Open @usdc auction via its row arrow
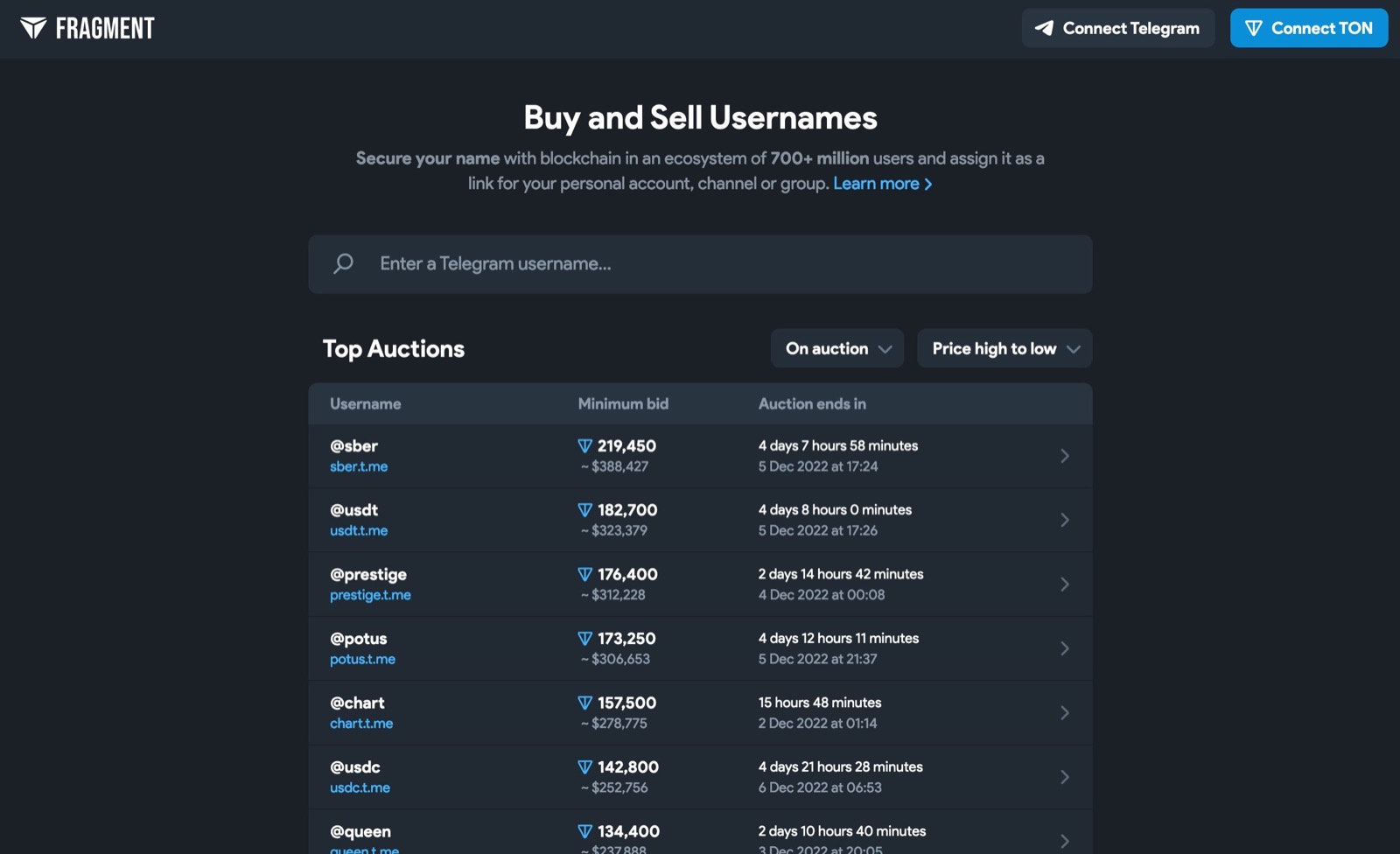The image size is (1400, 854). (x=1064, y=777)
